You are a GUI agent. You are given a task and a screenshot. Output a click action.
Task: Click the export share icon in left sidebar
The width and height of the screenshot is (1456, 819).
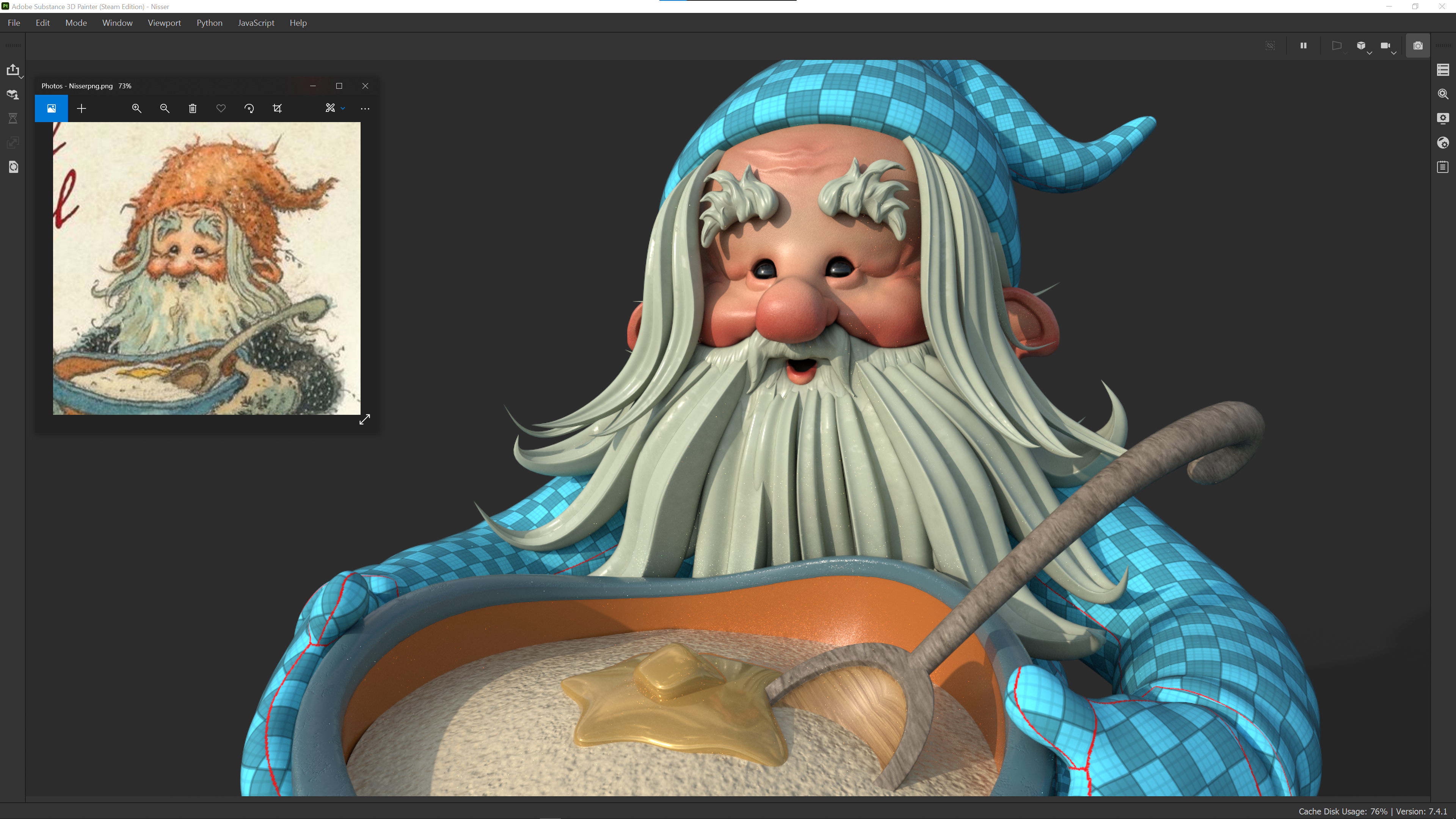coord(13,69)
